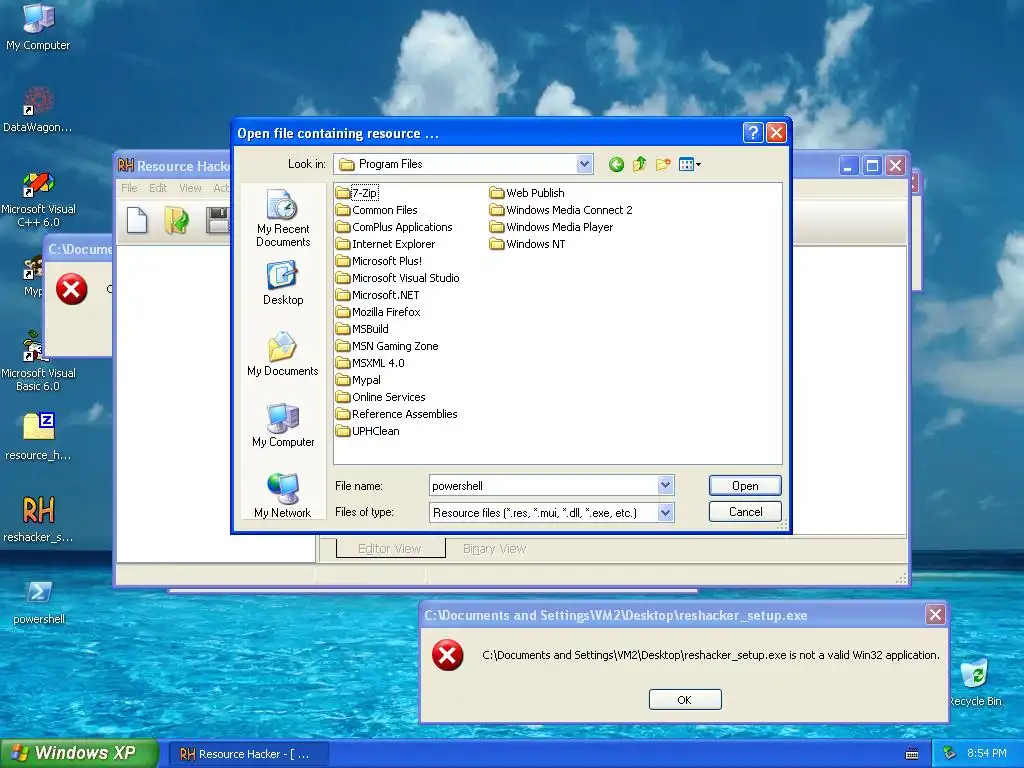Select the Common Files folder
This screenshot has width=1024, height=768.
pyautogui.click(x=377, y=210)
